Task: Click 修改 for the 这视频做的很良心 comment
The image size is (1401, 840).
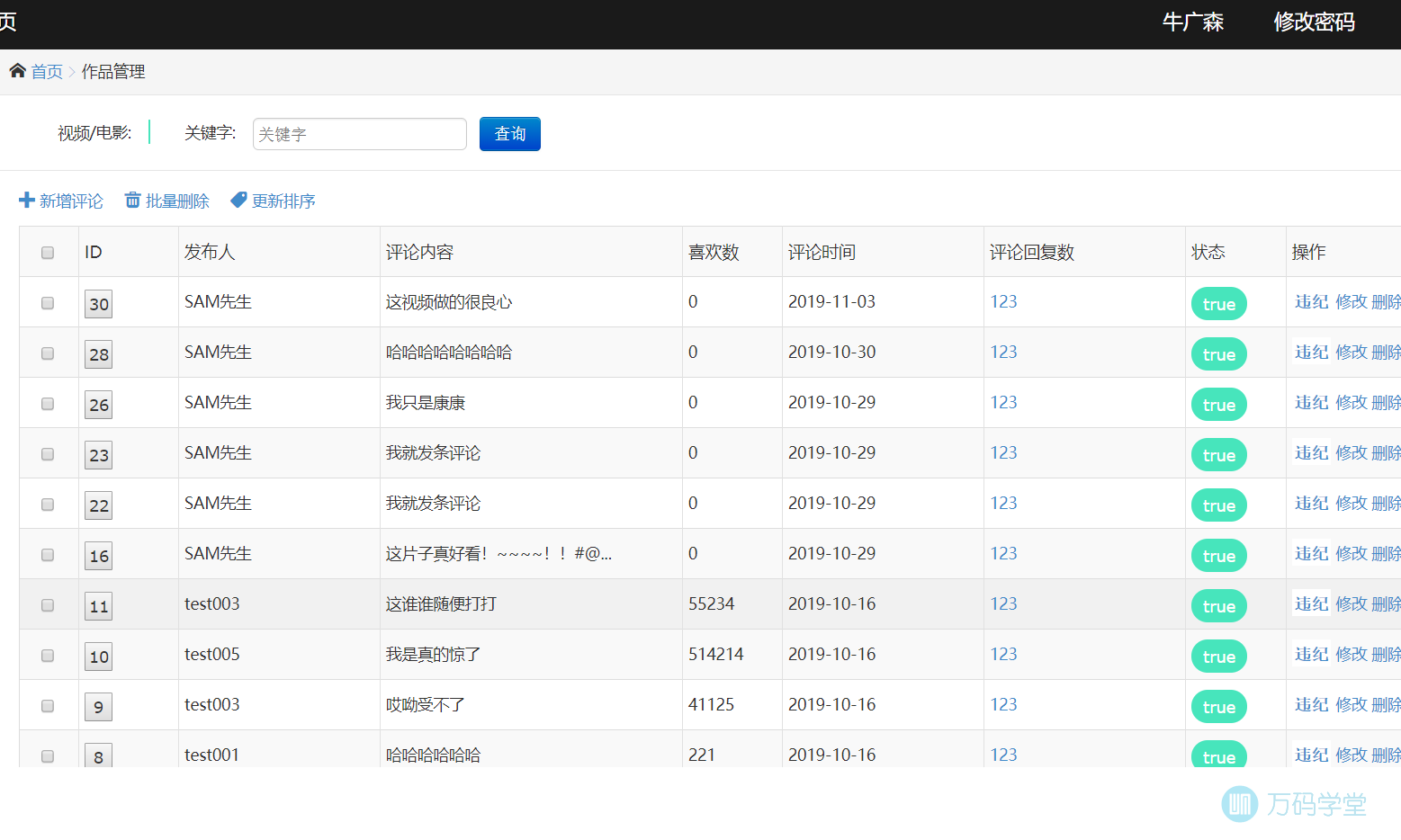Action: (1352, 302)
